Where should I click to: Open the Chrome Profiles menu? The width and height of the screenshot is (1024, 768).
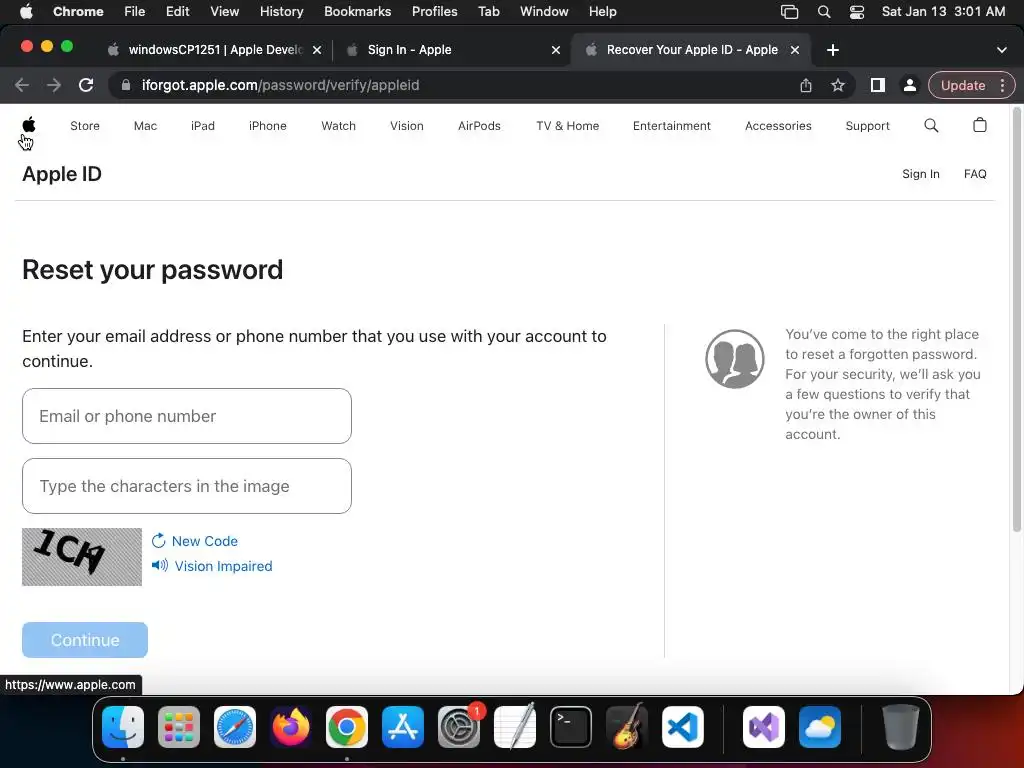[x=434, y=12]
